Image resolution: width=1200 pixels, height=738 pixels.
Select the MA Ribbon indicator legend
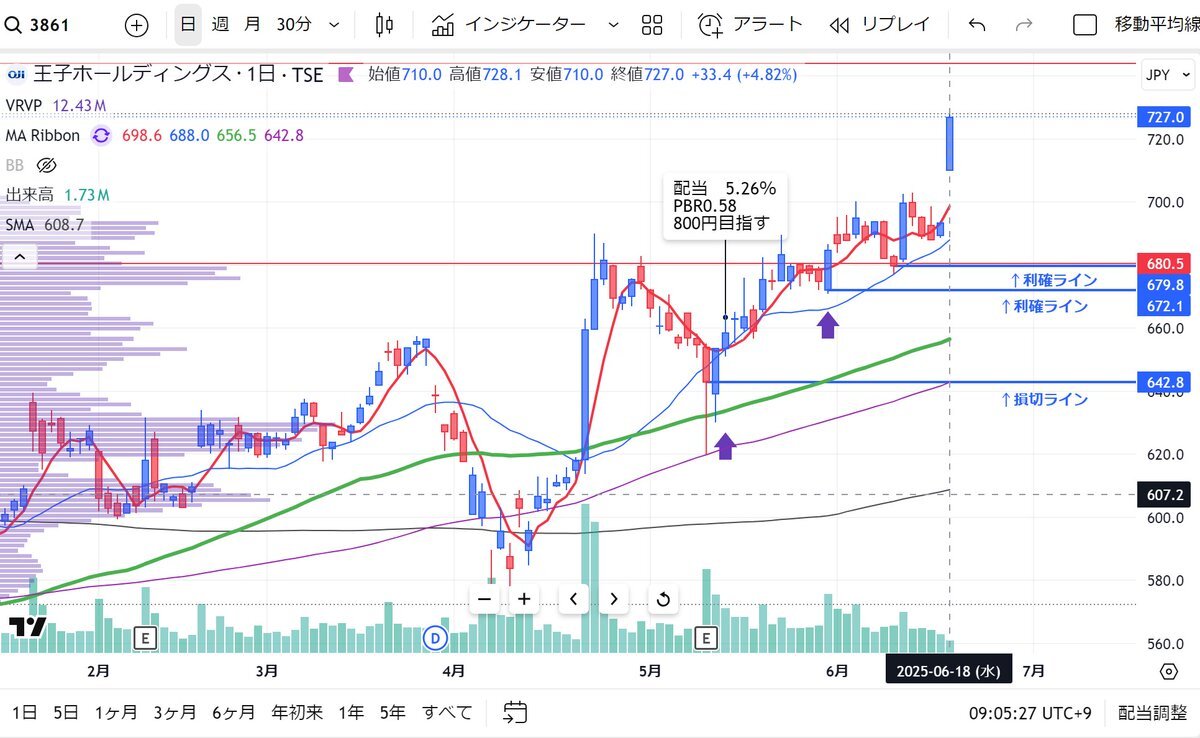[x=43, y=135]
